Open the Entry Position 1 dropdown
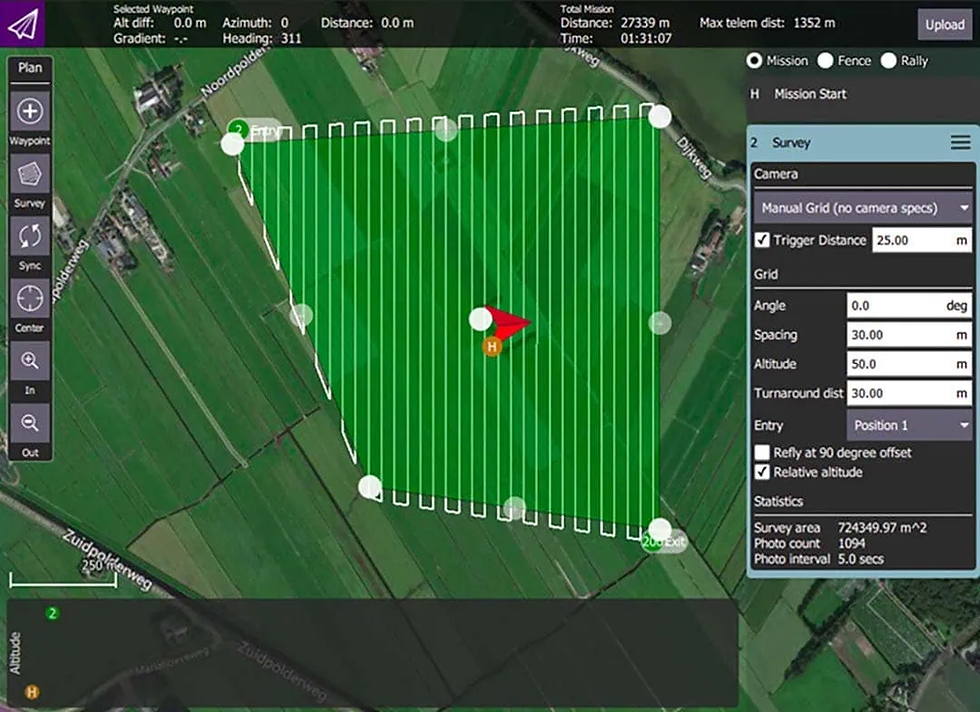This screenshot has width=980, height=712. pos(909,425)
